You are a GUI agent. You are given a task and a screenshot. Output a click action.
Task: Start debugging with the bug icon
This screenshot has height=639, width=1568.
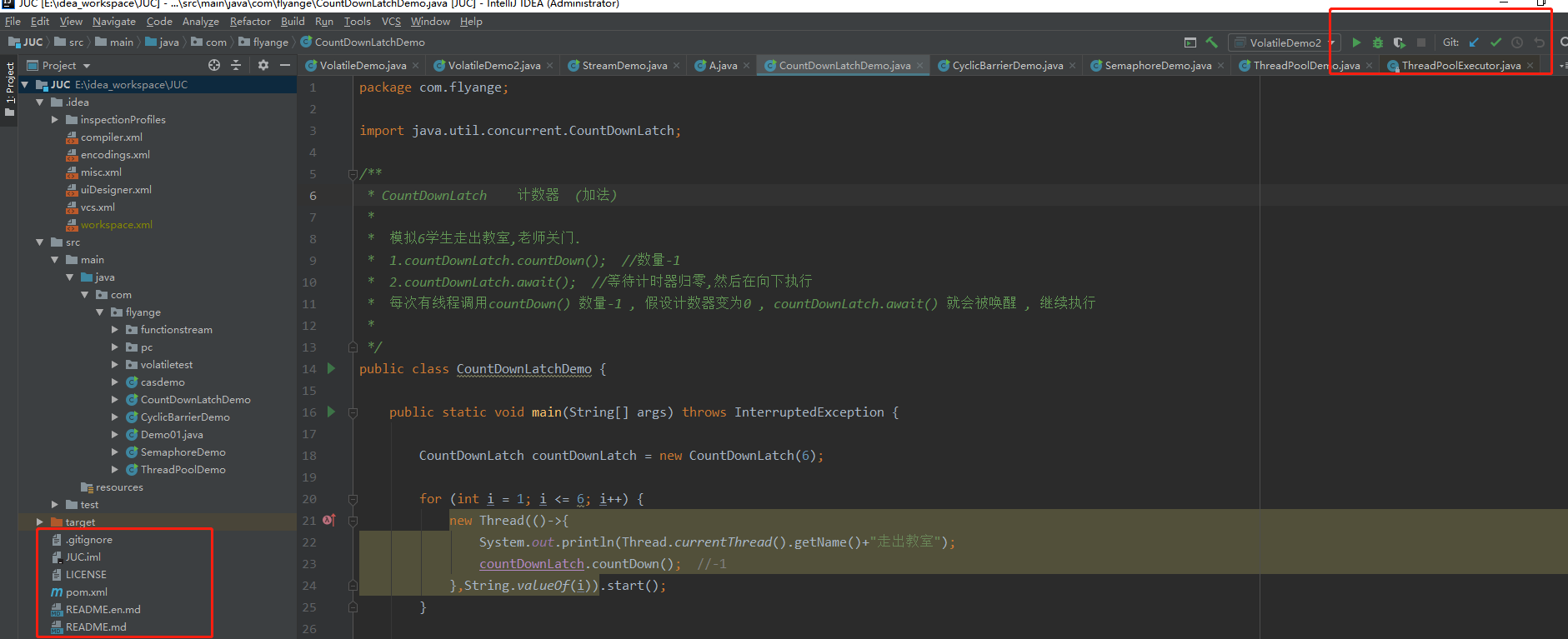tap(1378, 42)
